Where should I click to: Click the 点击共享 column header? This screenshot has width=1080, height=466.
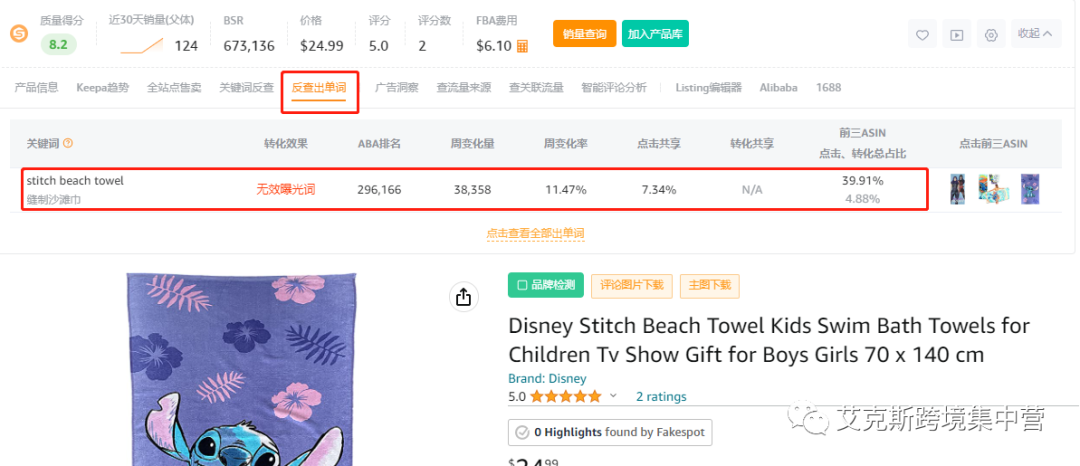click(659, 144)
